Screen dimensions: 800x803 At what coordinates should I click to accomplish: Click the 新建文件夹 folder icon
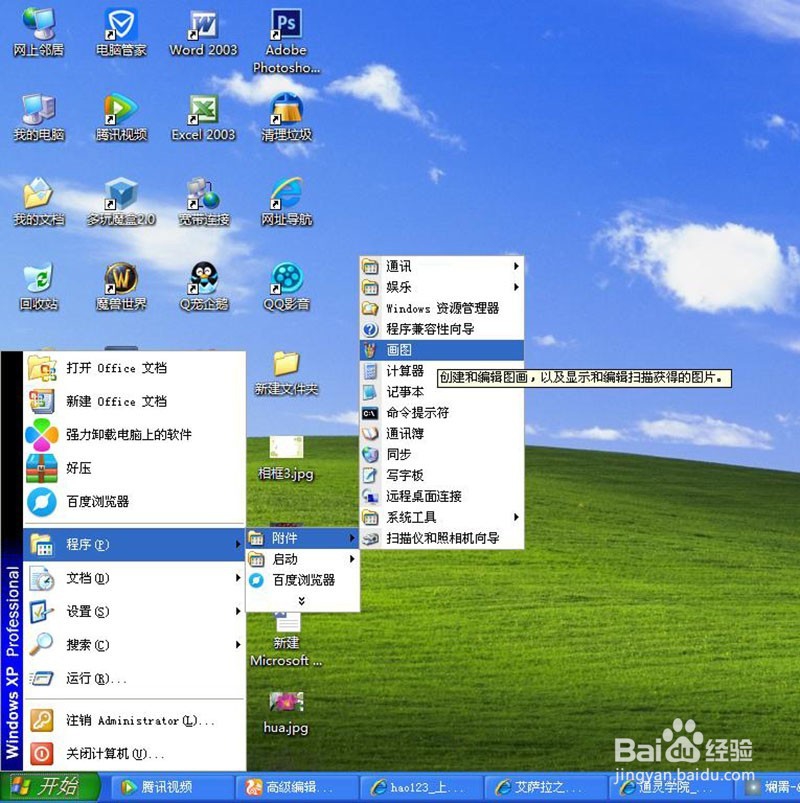point(286,373)
